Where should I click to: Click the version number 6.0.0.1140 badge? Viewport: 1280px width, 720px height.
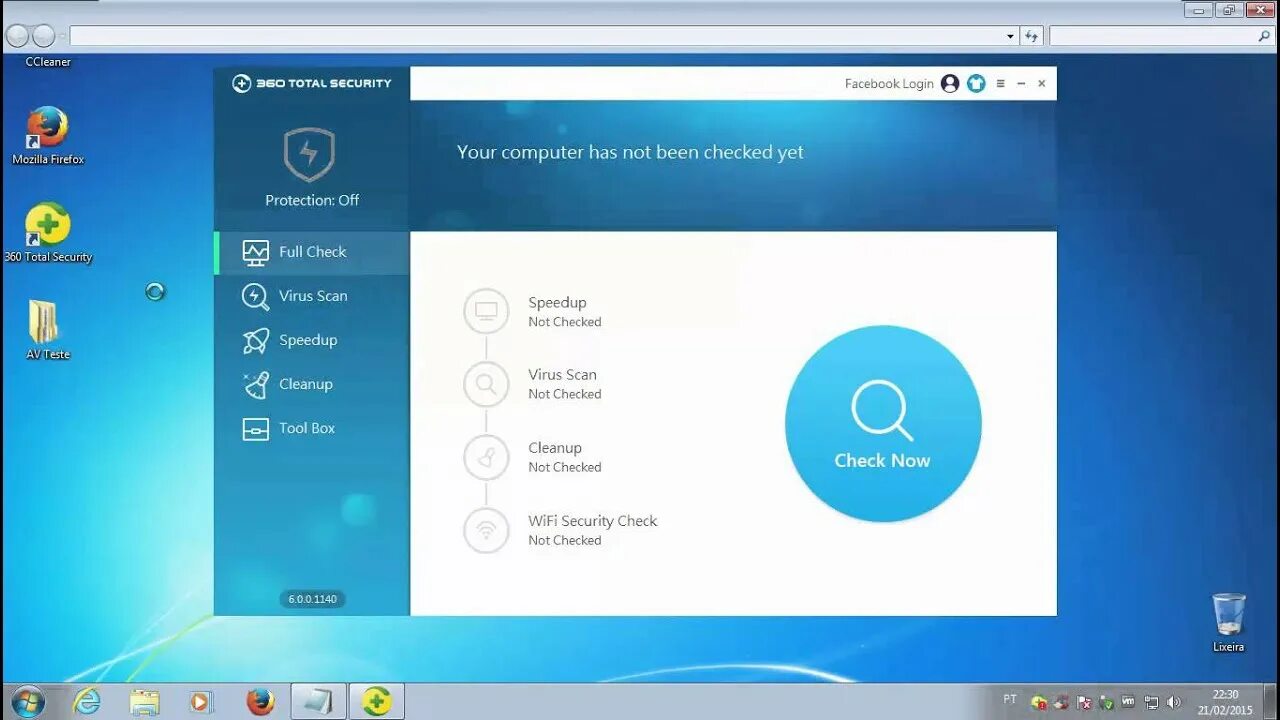[x=312, y=599]
